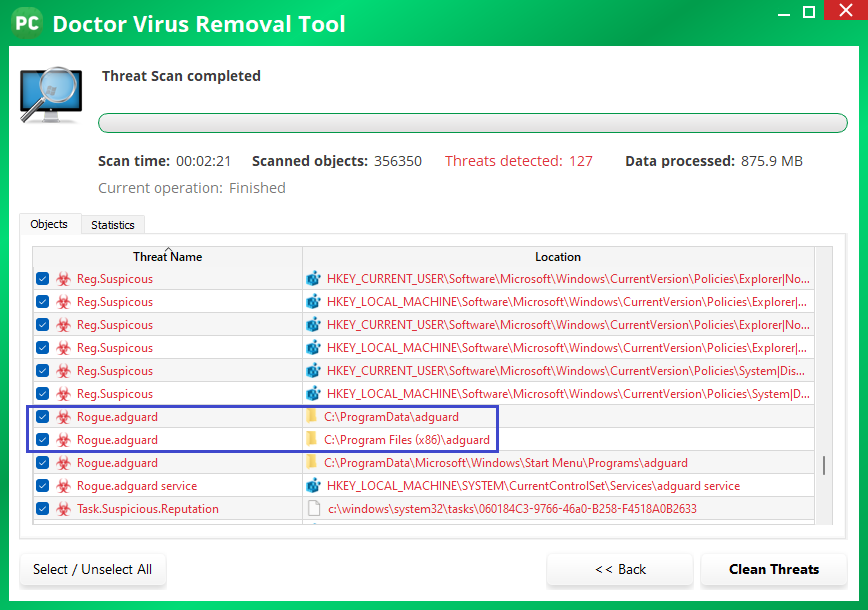Open the title bar dropdown arrow
The image size is (868, 610).
coord(777,12)
